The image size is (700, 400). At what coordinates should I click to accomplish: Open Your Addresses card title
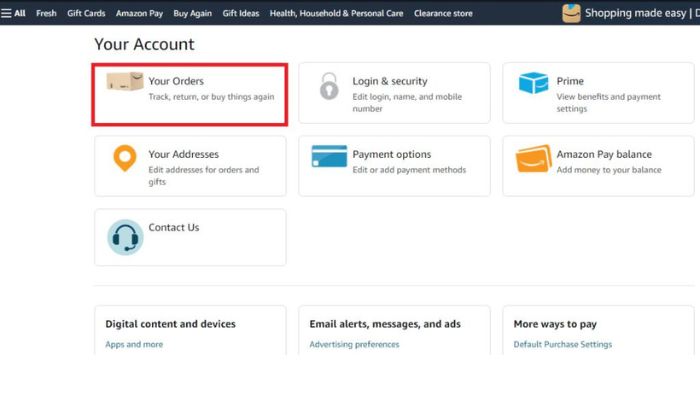183,154
